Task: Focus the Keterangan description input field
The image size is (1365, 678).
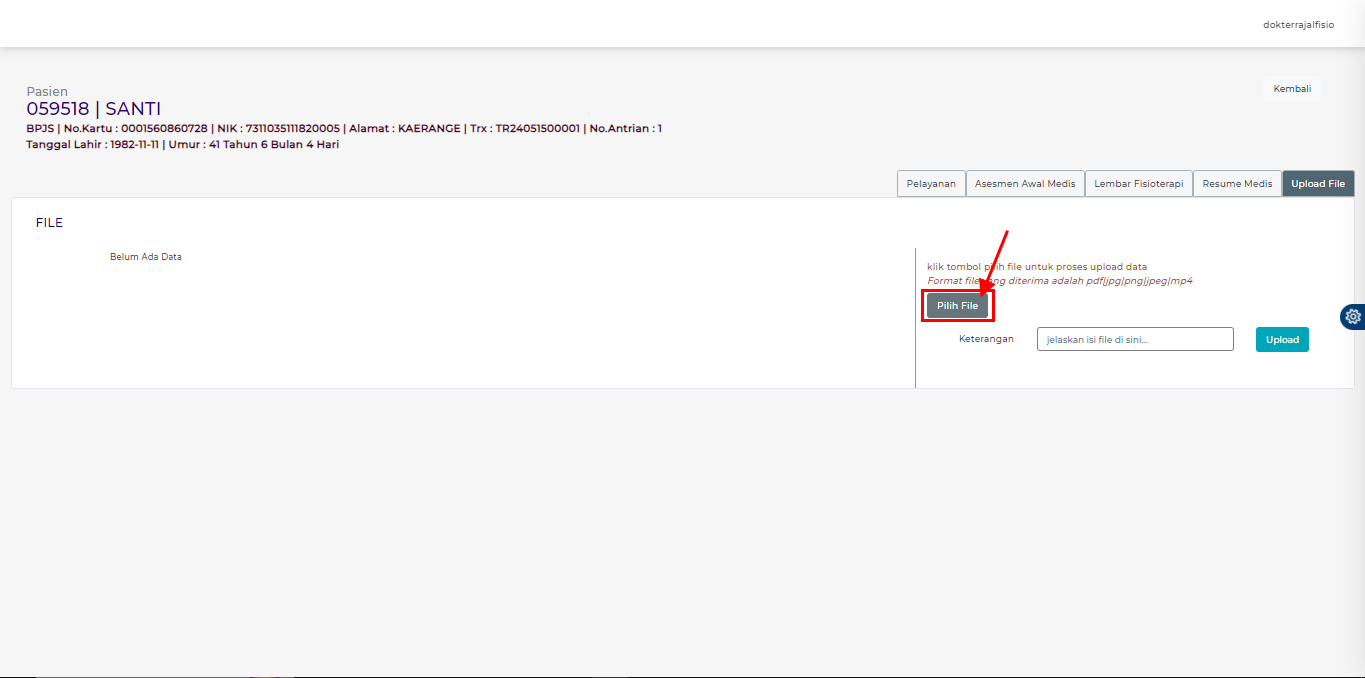Action: point(1135,340)
